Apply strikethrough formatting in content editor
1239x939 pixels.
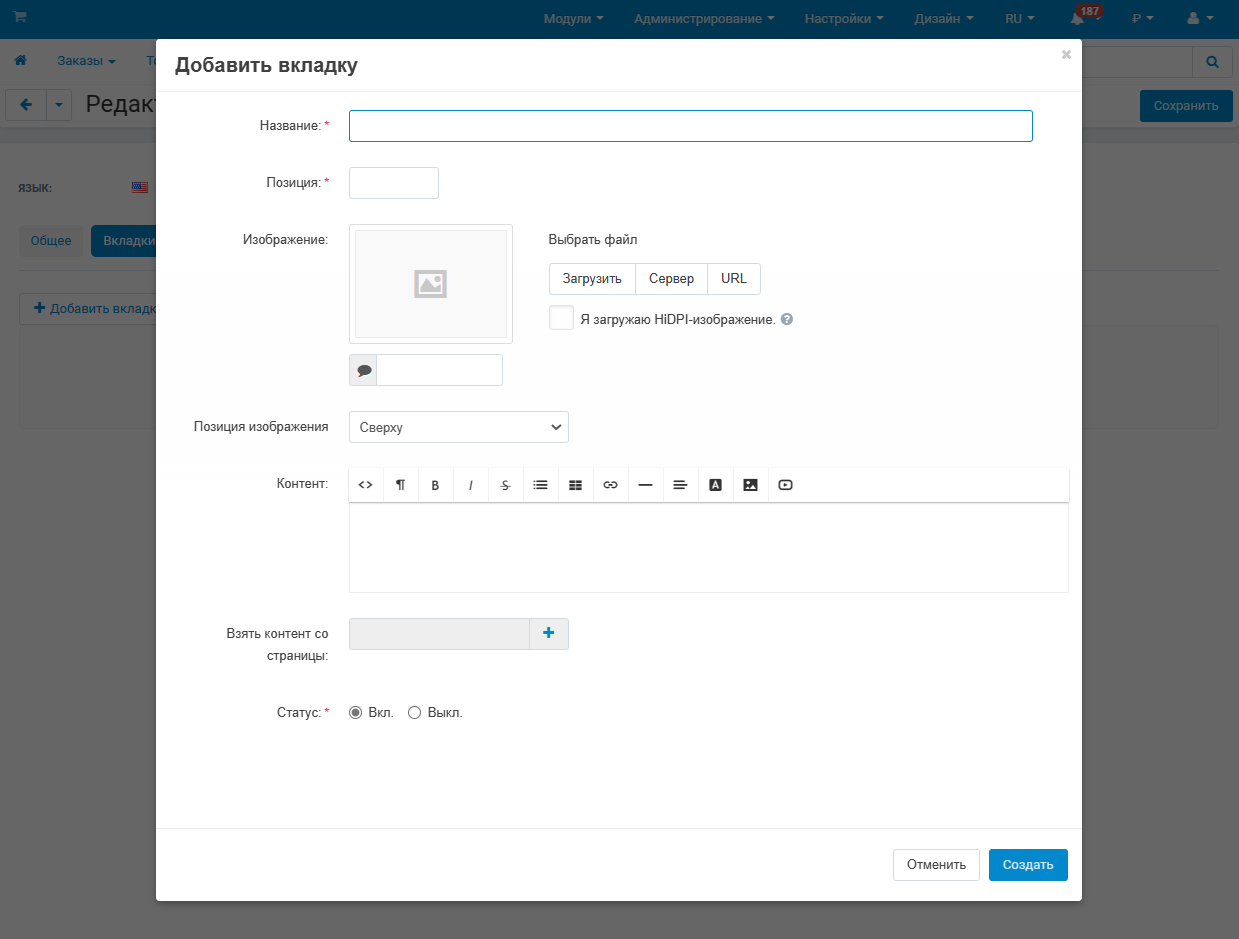click(505, 485)
